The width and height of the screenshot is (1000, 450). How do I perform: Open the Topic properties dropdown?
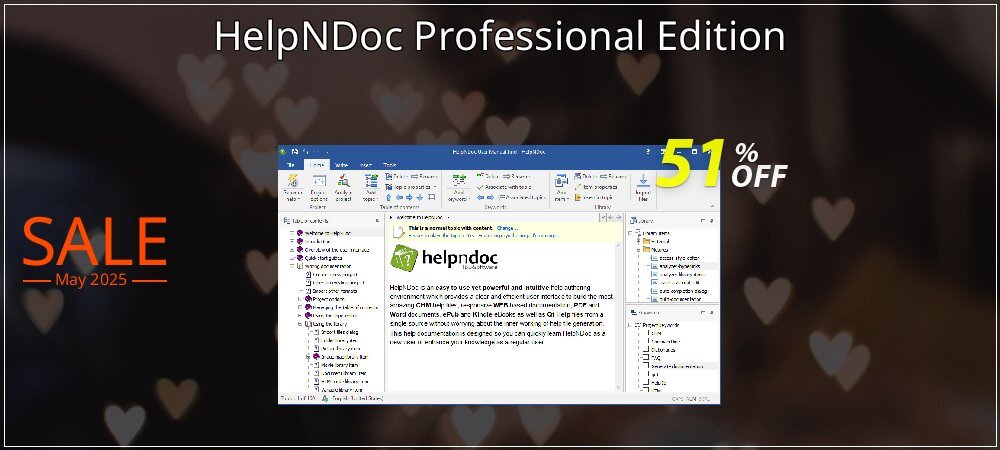click(435, 187)
